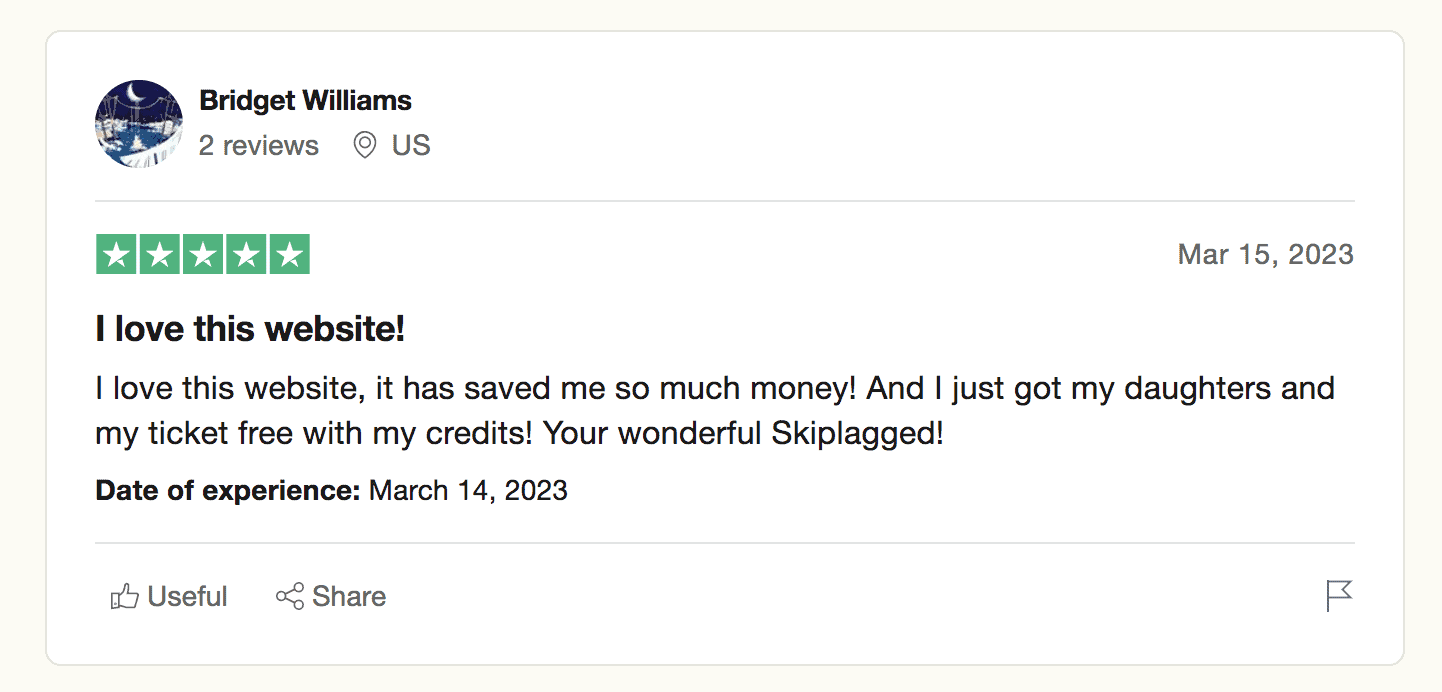Select the first green star in the rating
The width and height of the screenshot is (1442, 692).
click(117, 254)
